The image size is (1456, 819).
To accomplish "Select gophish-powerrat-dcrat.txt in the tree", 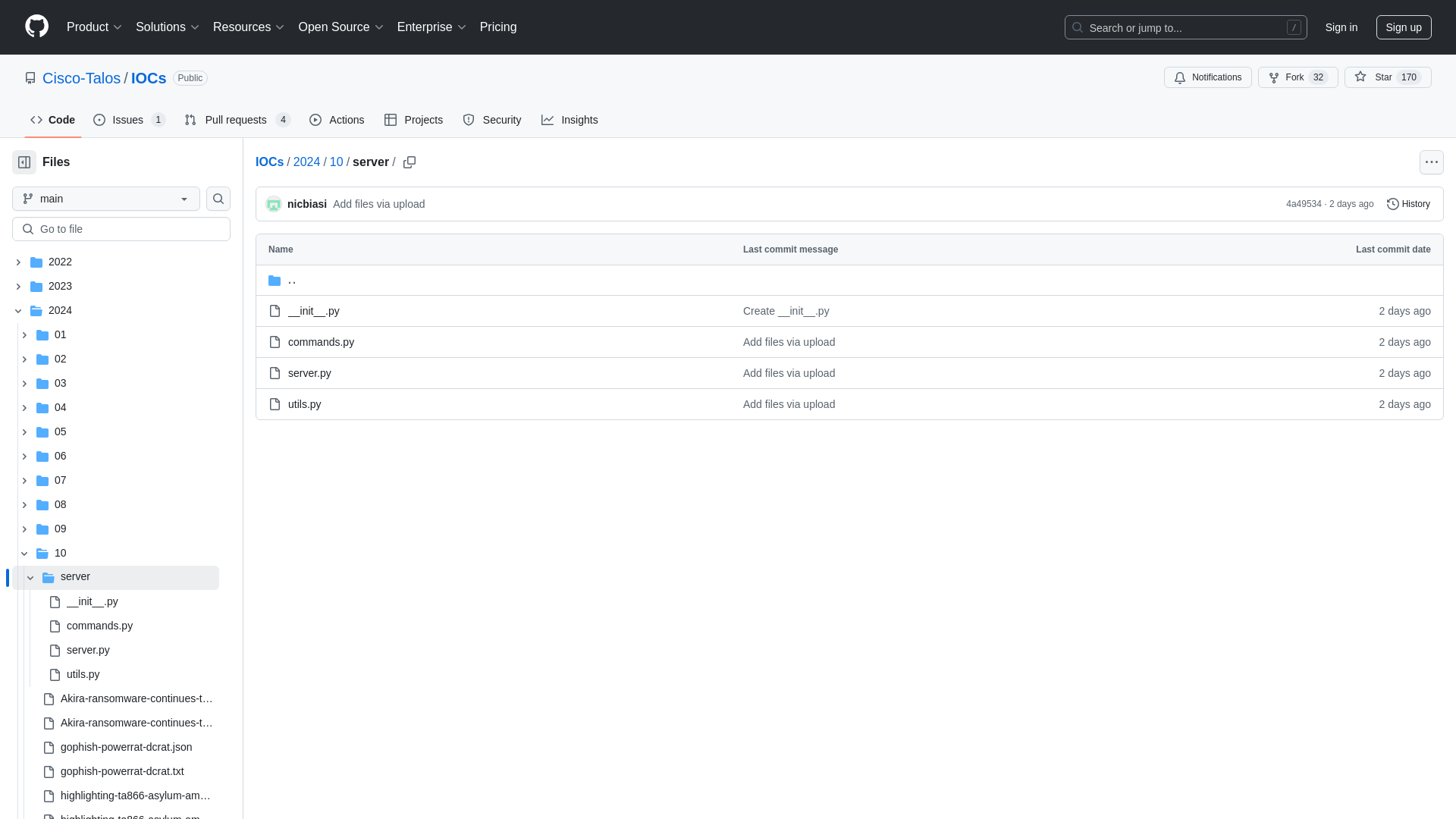I will click(x=122, y=771).
